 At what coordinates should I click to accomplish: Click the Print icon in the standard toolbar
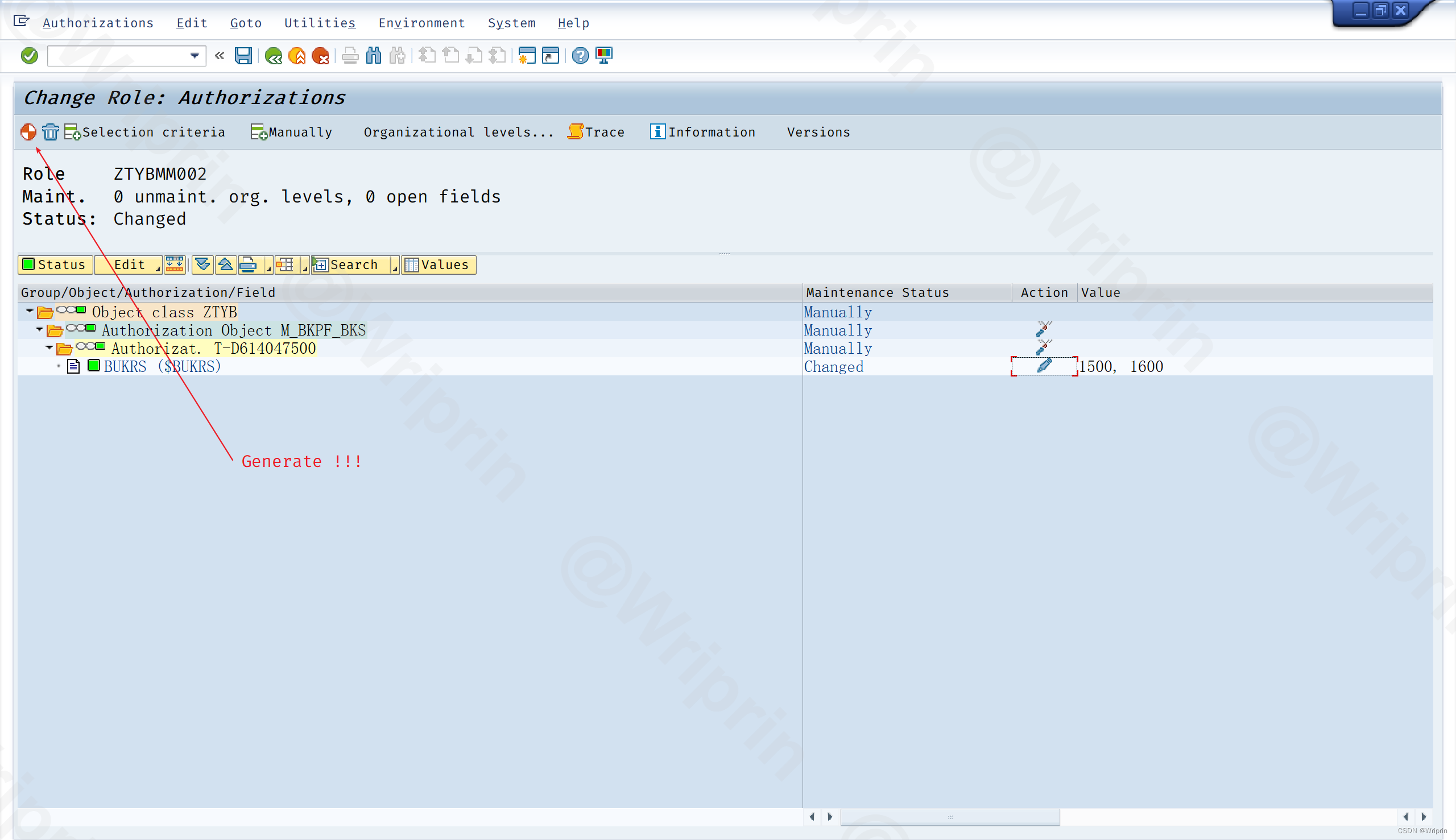pos(349,55)
